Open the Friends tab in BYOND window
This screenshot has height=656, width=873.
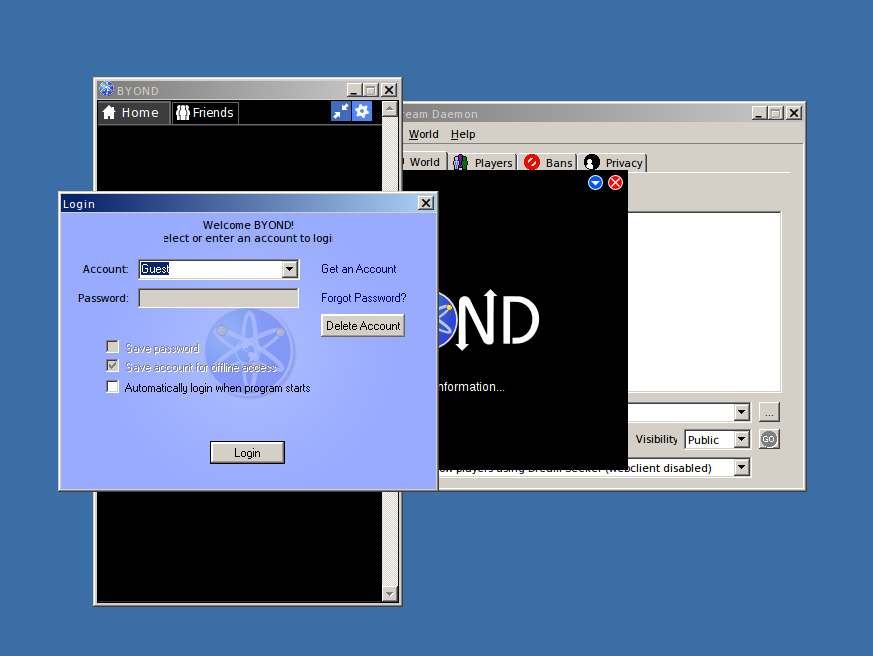click(205, 112)
